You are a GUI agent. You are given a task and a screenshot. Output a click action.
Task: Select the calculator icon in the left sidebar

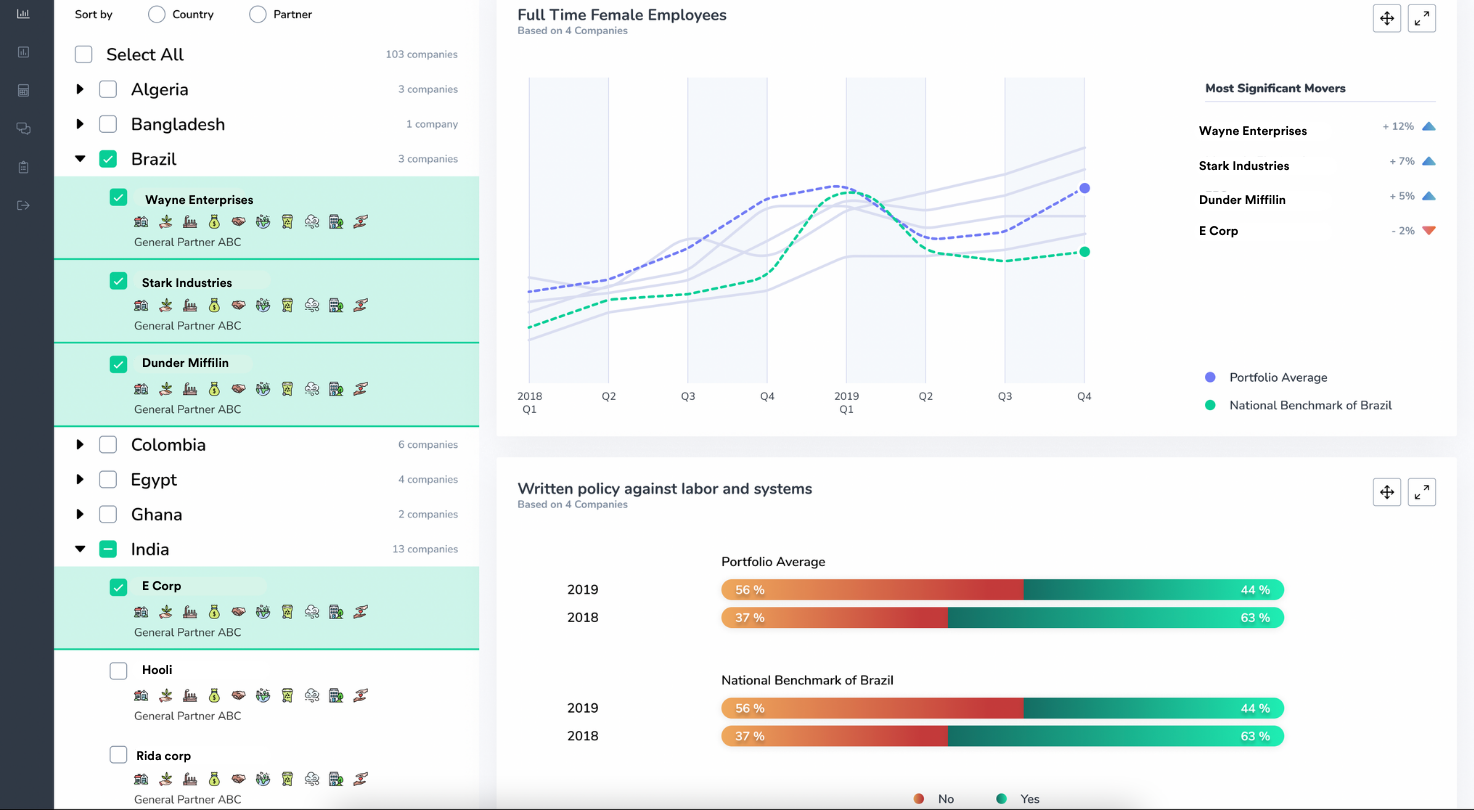(x=23, y=90)
